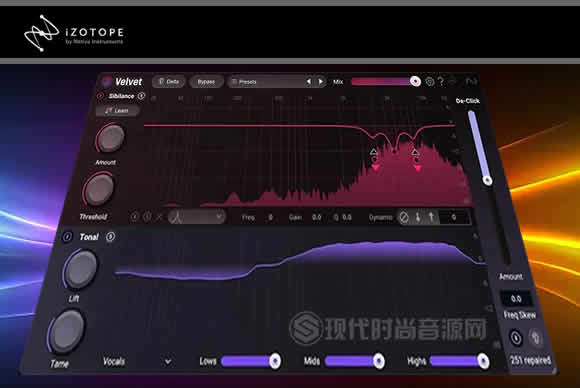
Task: Select the left upward triangle band marker
Action: (x=373, y=152)
